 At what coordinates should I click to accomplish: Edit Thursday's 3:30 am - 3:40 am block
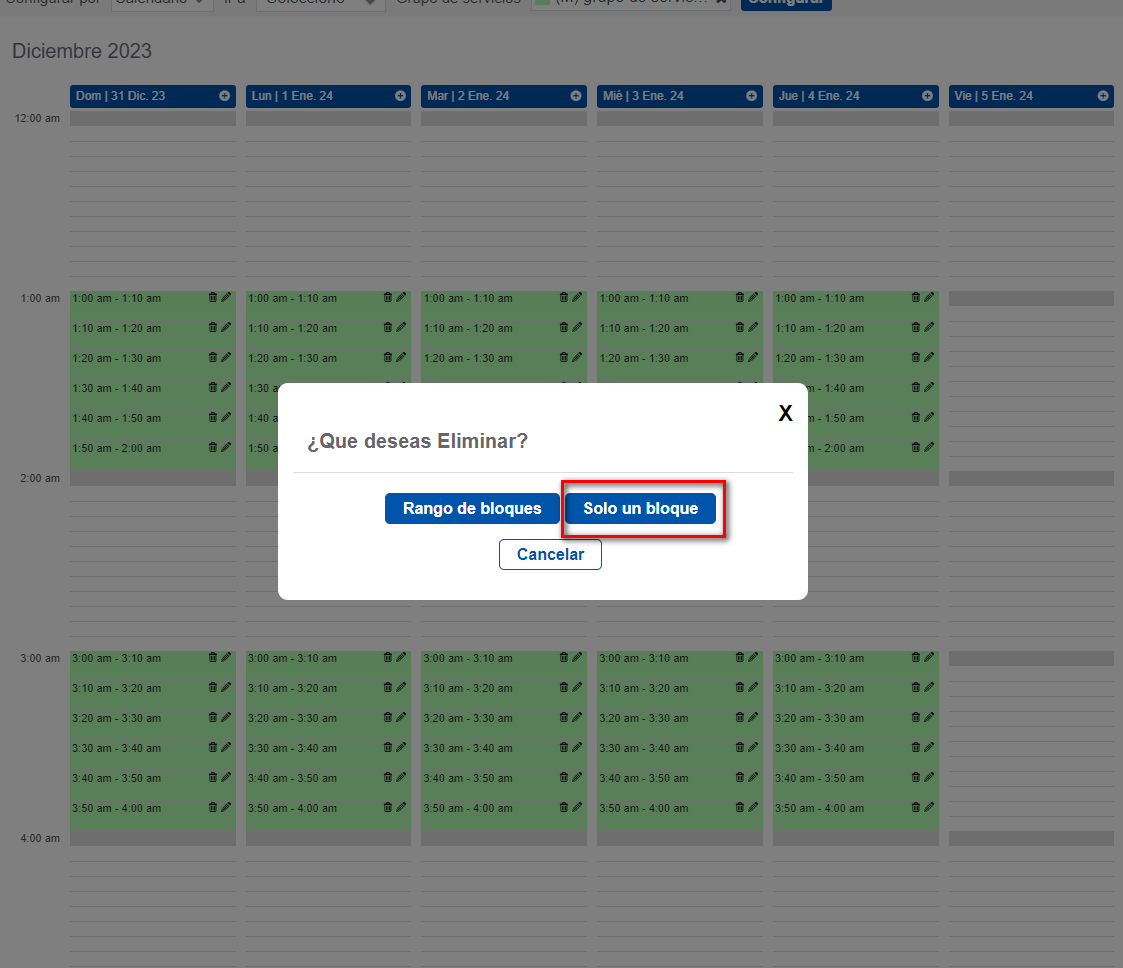[929, 747]
